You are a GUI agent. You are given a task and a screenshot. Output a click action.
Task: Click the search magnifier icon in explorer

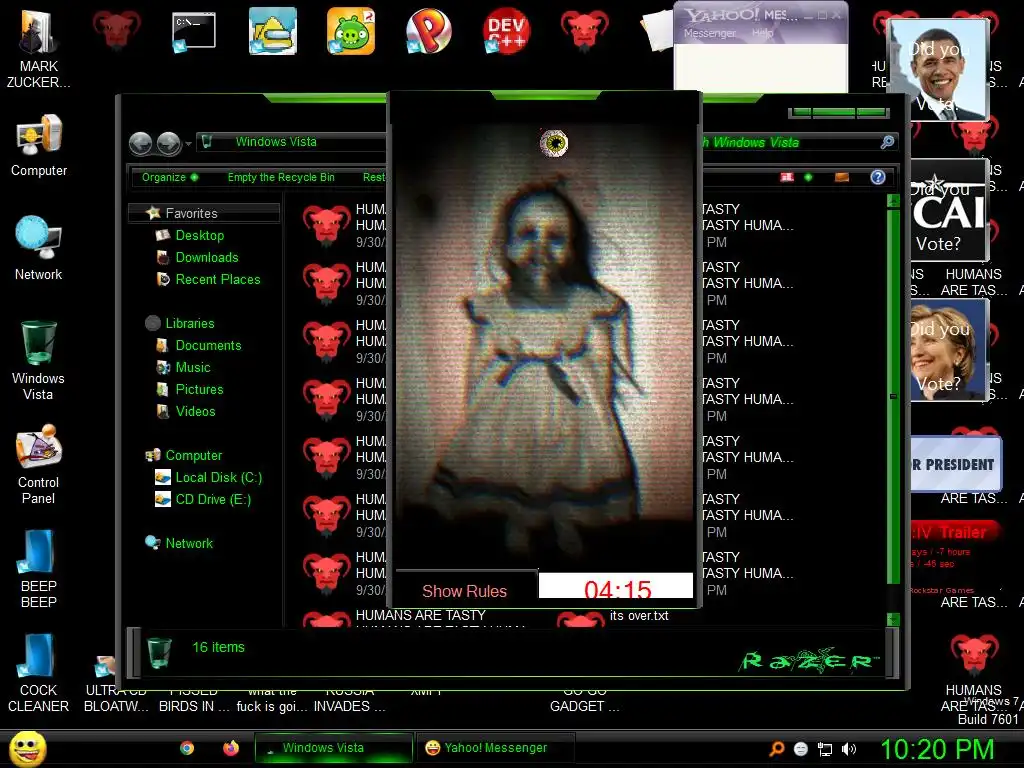[x=887, y=142]
